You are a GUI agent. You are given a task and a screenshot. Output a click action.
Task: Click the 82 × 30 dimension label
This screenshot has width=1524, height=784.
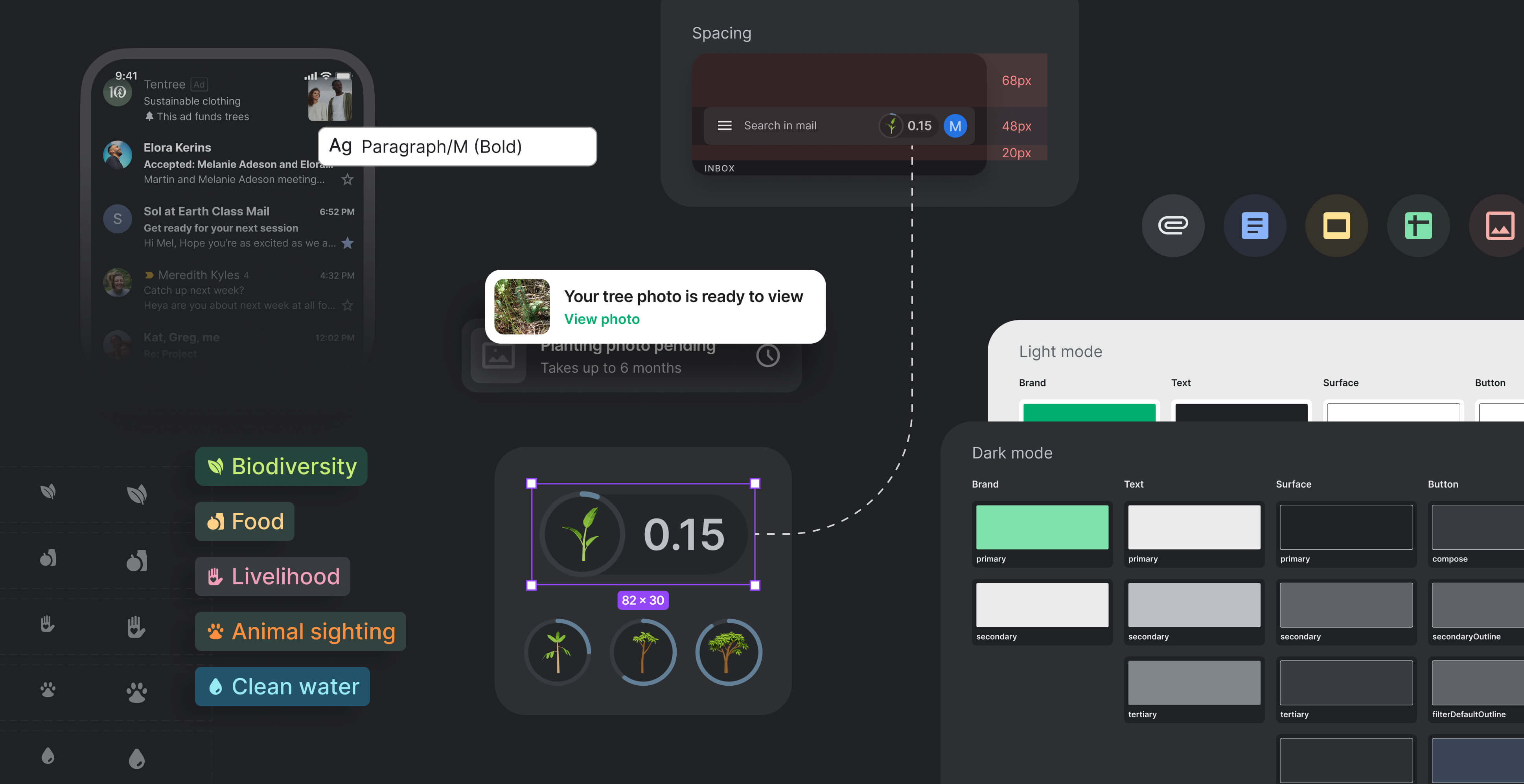click(642, 600)
